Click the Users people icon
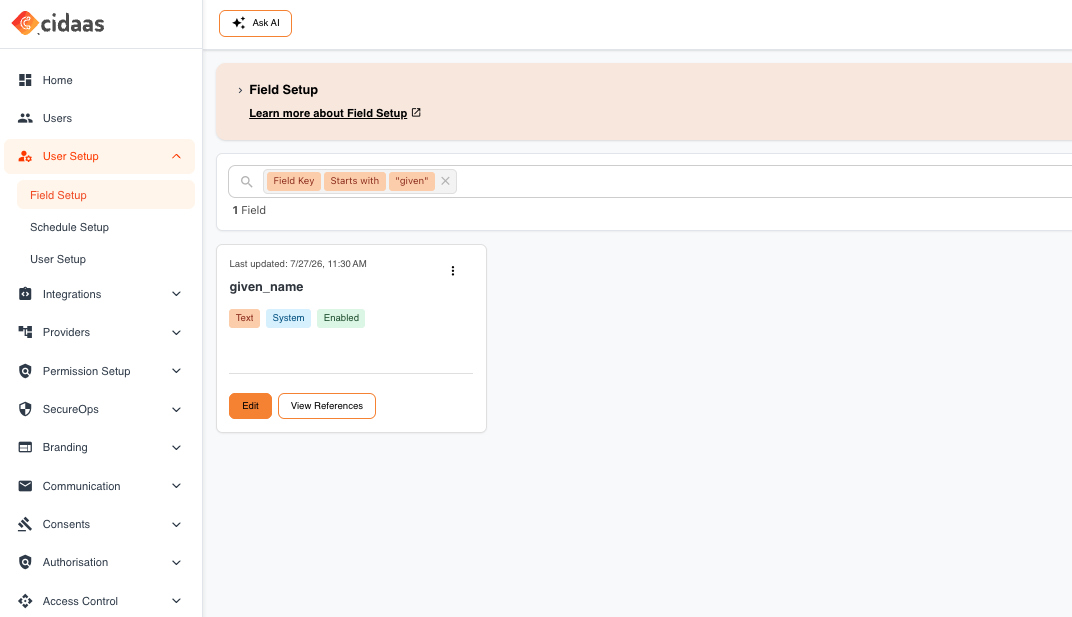The image size is (1072, 617). [25, 118]
